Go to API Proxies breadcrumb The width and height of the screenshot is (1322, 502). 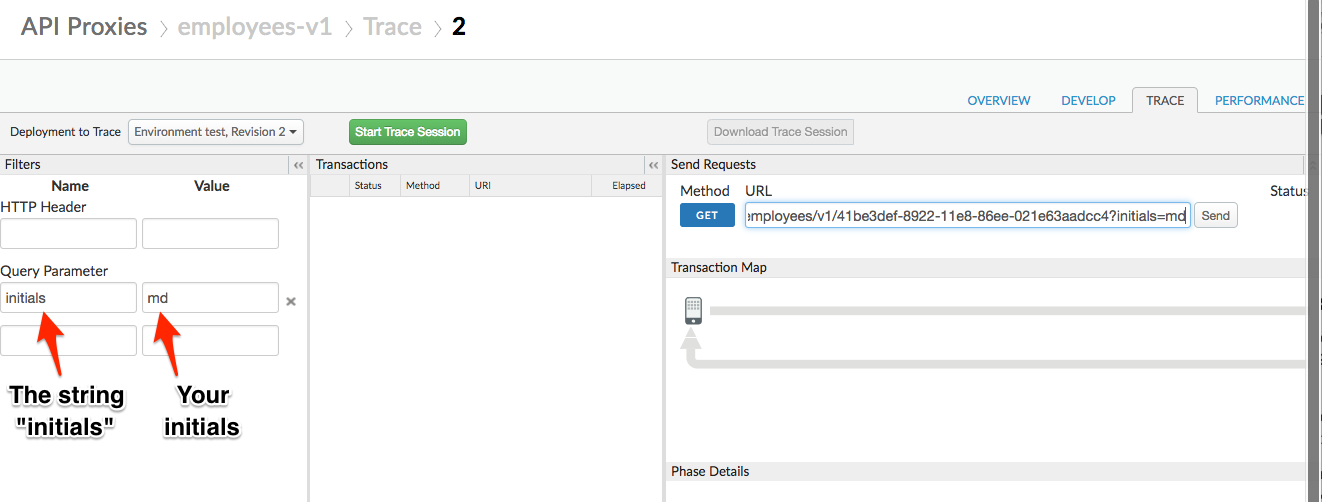click(84, 27)
